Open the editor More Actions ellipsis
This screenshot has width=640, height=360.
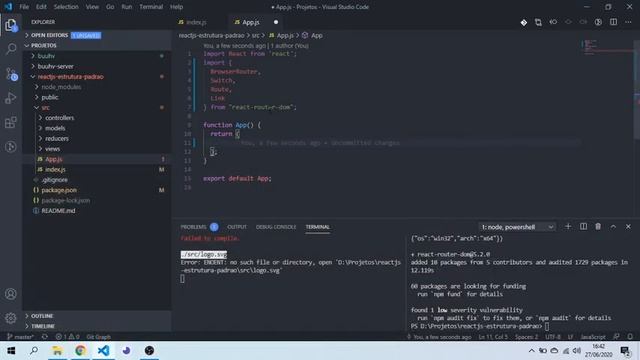tap(628, 22)
